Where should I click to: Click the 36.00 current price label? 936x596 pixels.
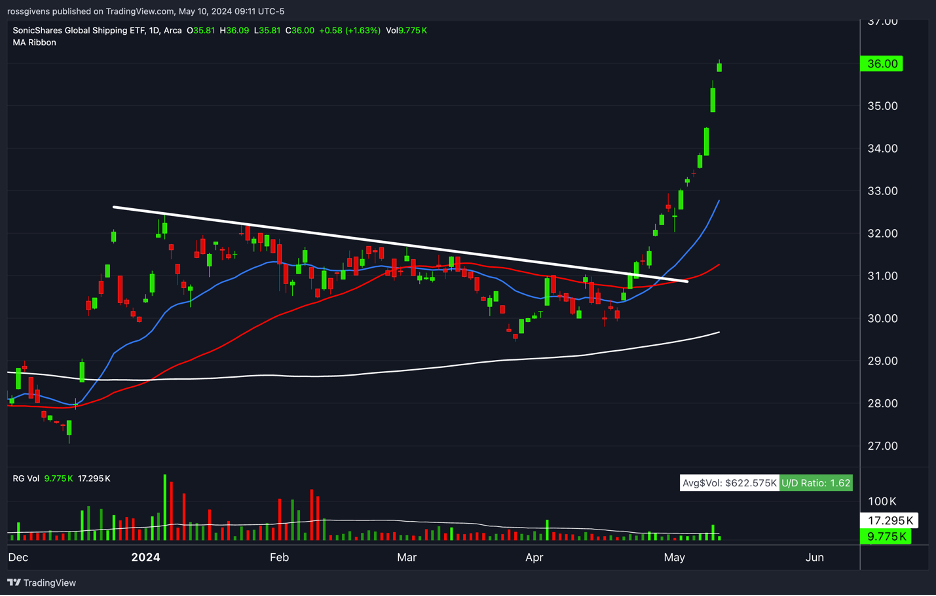click(880, 64)
